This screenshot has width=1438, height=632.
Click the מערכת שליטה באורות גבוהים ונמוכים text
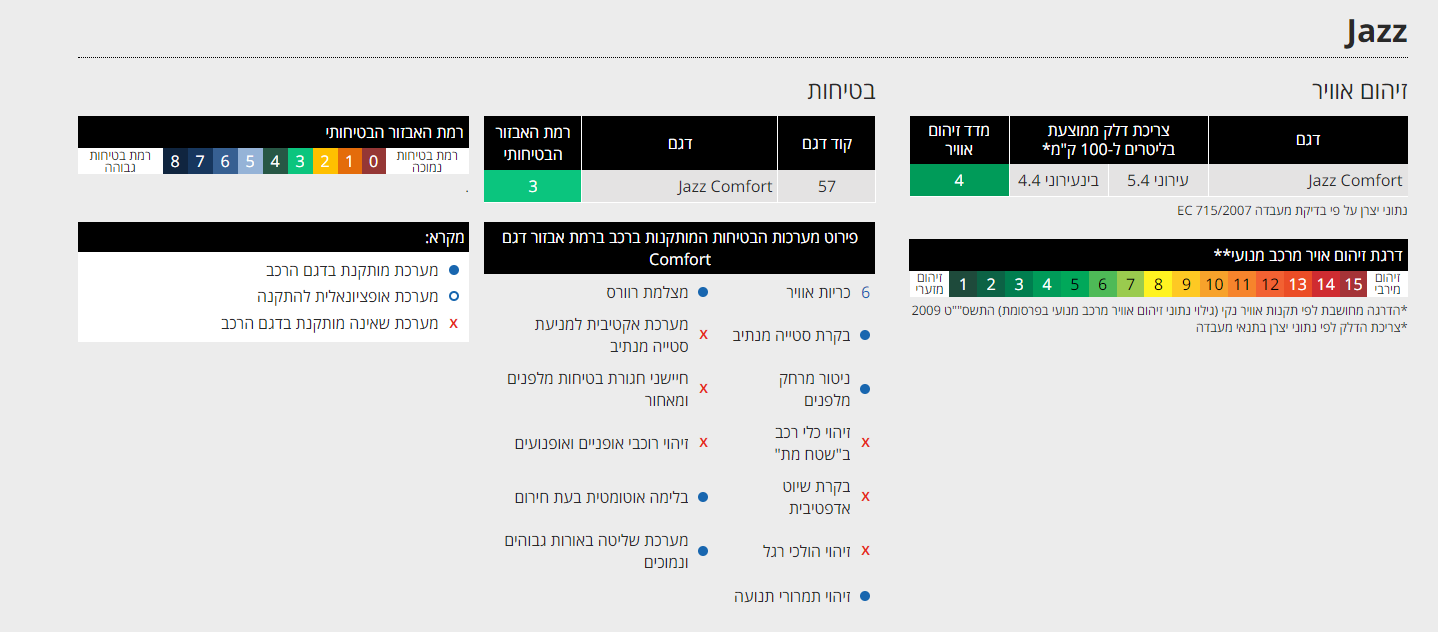(597, 551)
